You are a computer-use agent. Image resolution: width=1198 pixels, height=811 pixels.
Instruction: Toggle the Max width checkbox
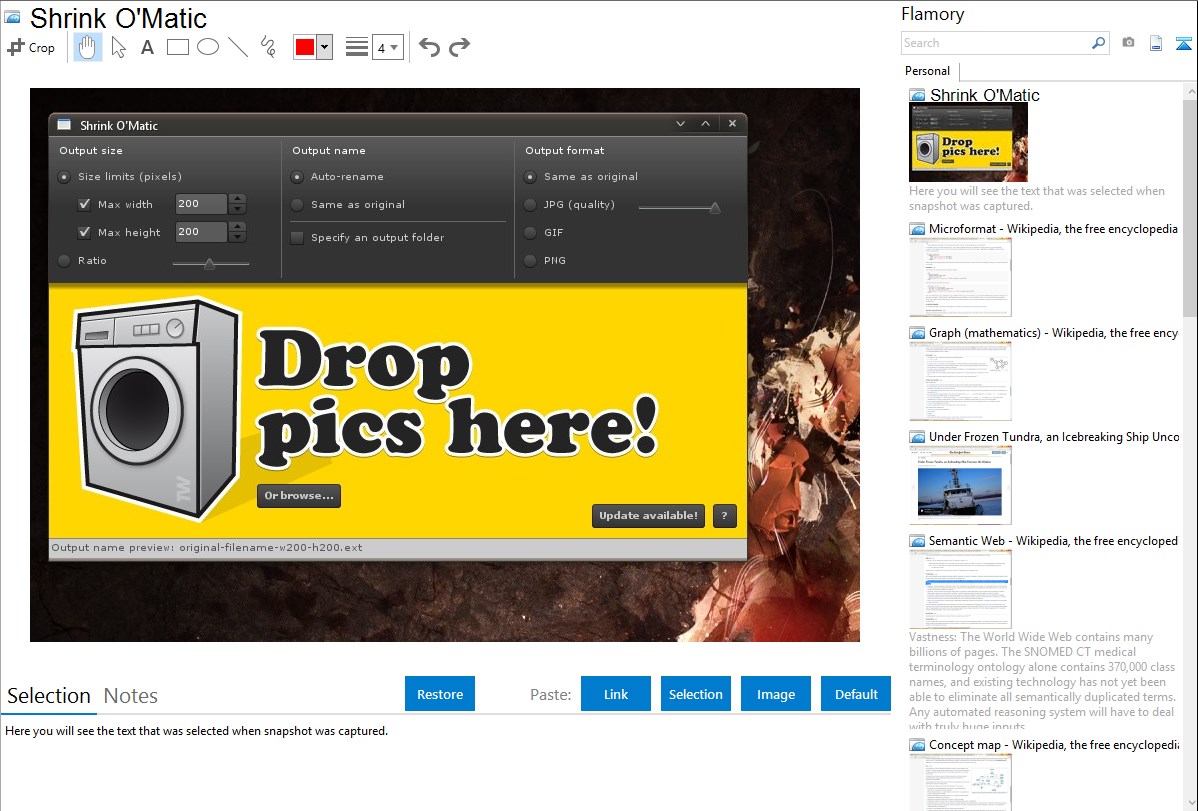click(85, 204)
